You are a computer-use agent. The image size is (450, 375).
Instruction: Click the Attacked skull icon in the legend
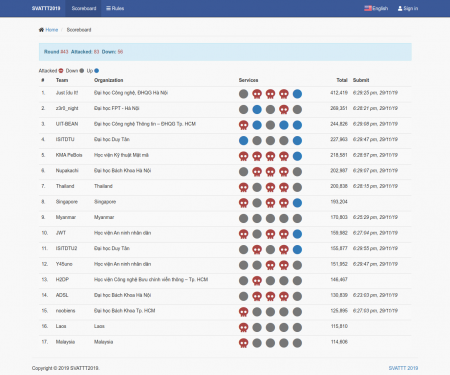coord(61,71)
